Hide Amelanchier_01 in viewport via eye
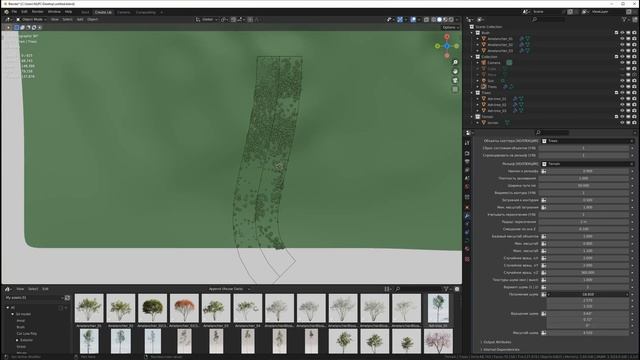Viewport: 640px width, 360px height. click(x=622, y=39)
